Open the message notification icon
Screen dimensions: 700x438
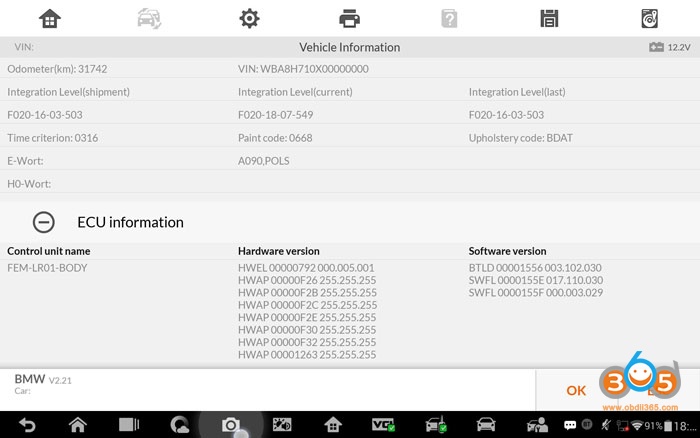pos(570,425)
